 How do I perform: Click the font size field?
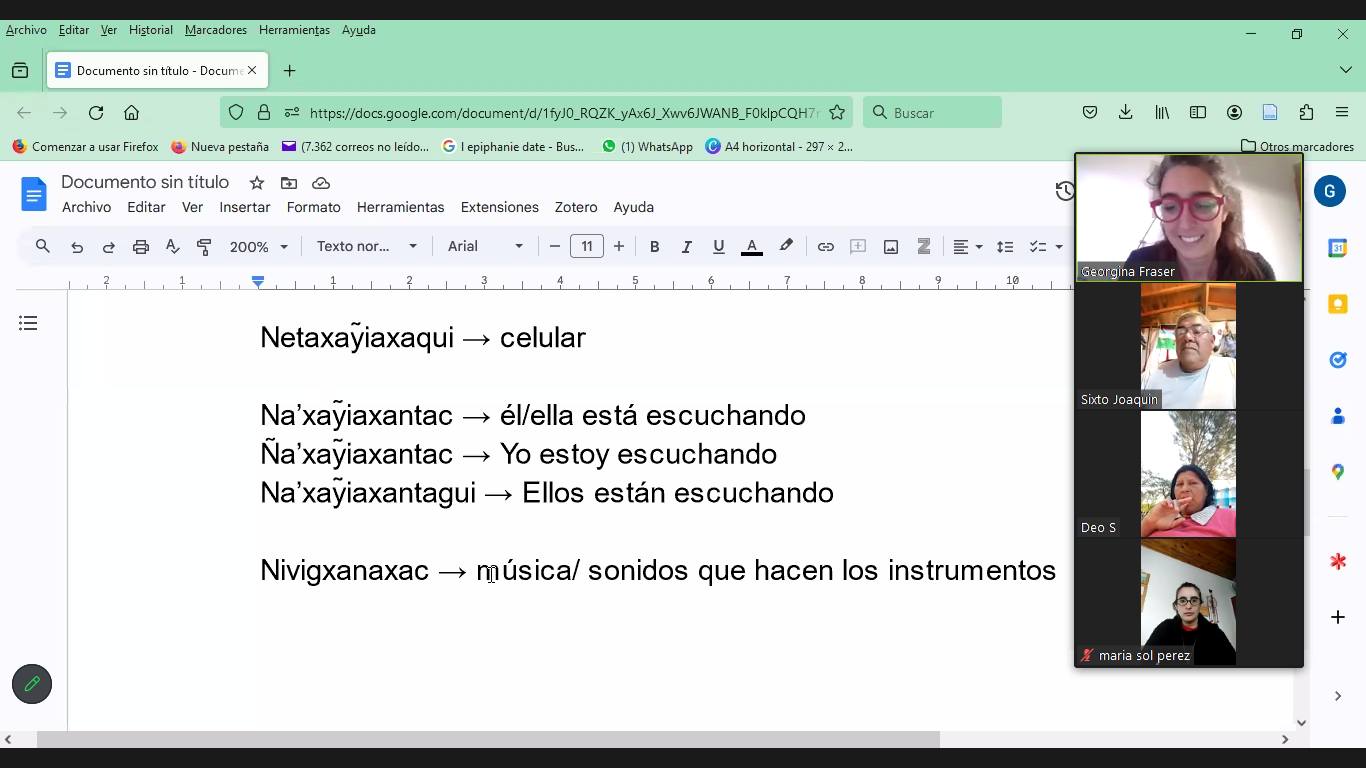[587, 247]
